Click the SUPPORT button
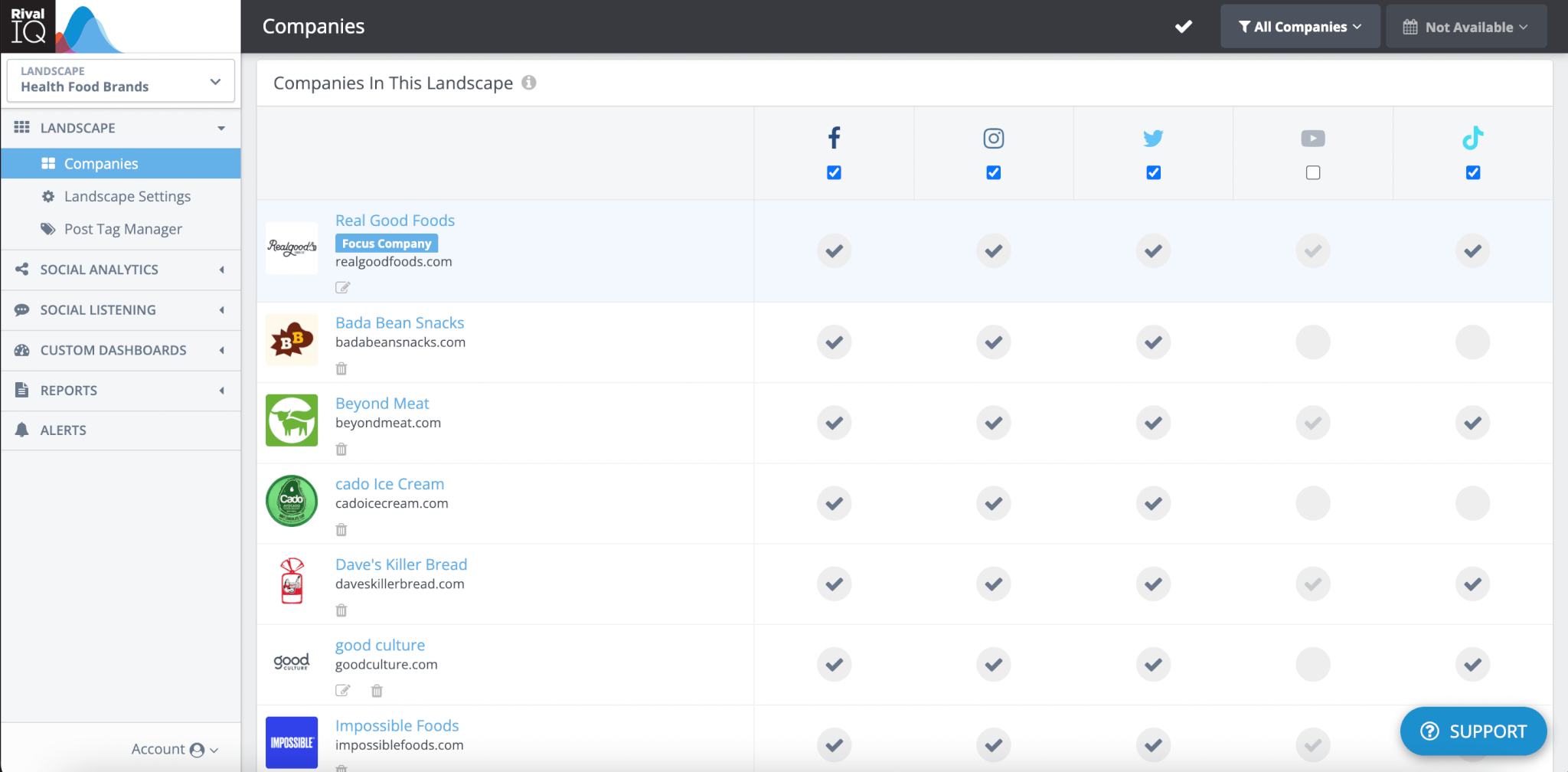Screen dimensions: 1568x772 tap(1472, 731)
